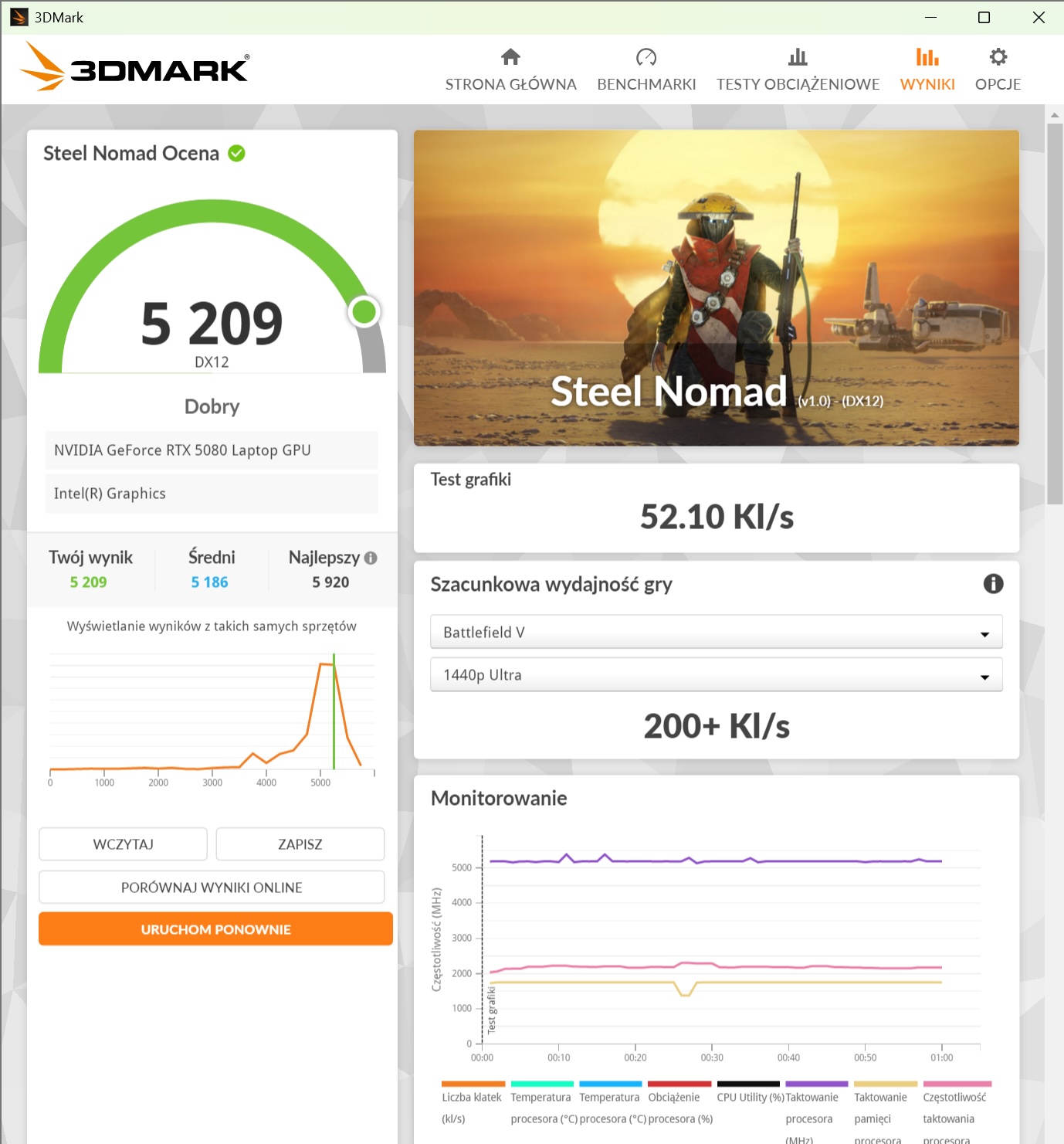Click the 3DMark logo in the header
1064x1144 pixels.
(134, 67)
